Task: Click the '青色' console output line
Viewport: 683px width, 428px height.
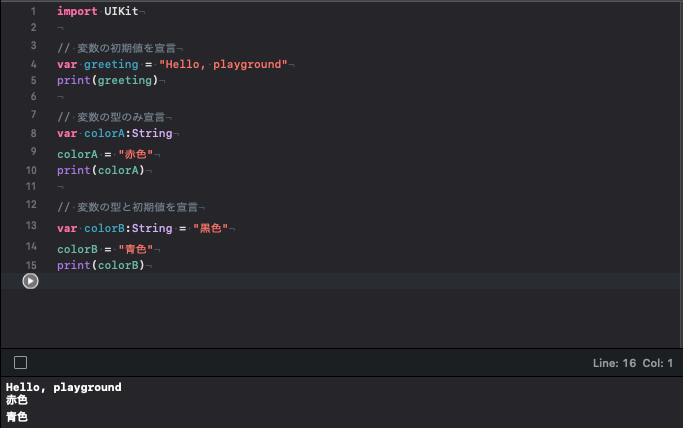Action: [17, 417]
